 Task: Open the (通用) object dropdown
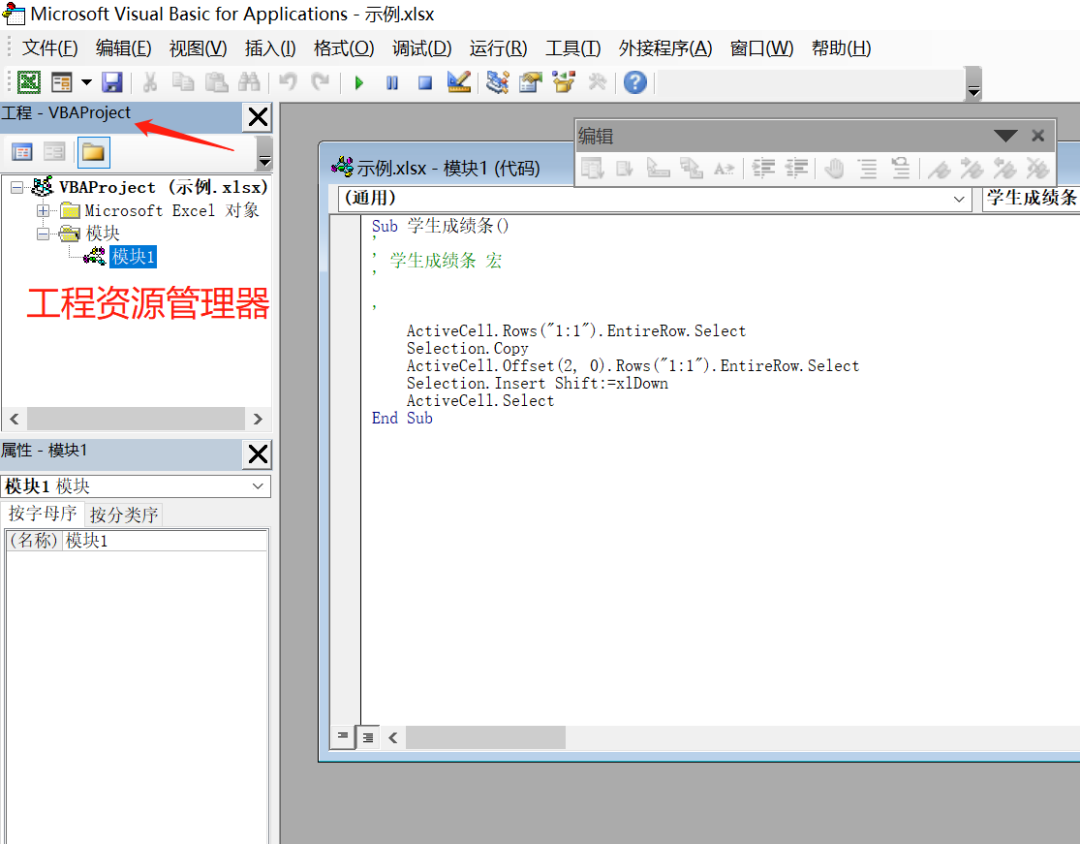tap(654, 198)
